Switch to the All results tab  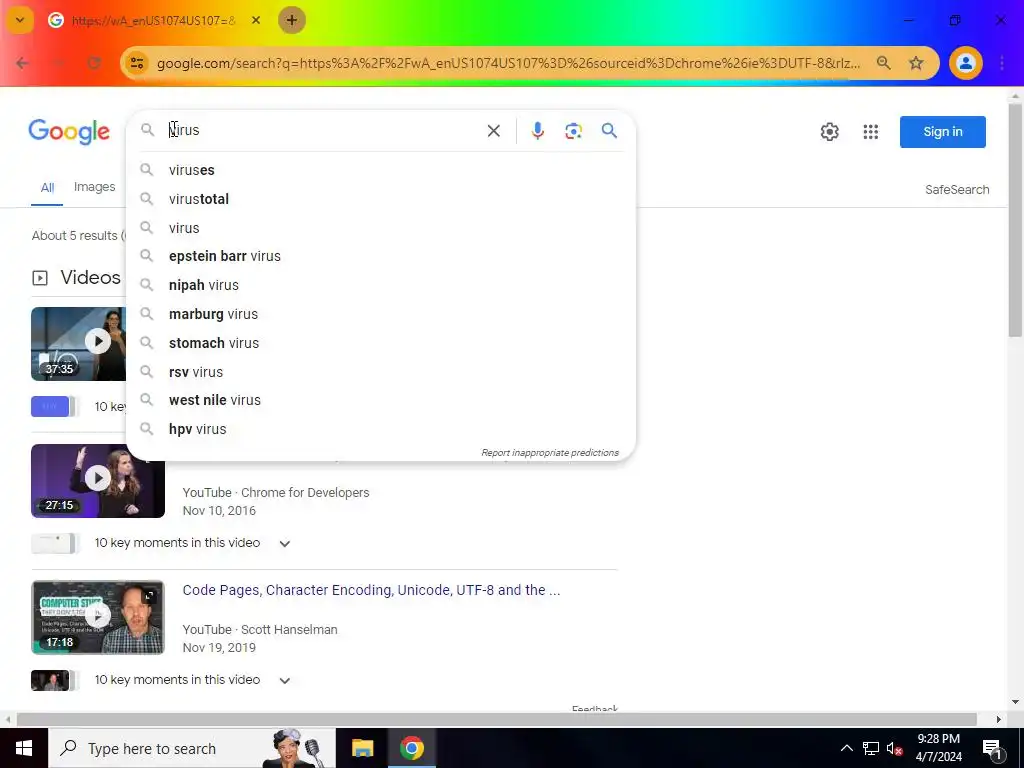click(x=47, y=188)
